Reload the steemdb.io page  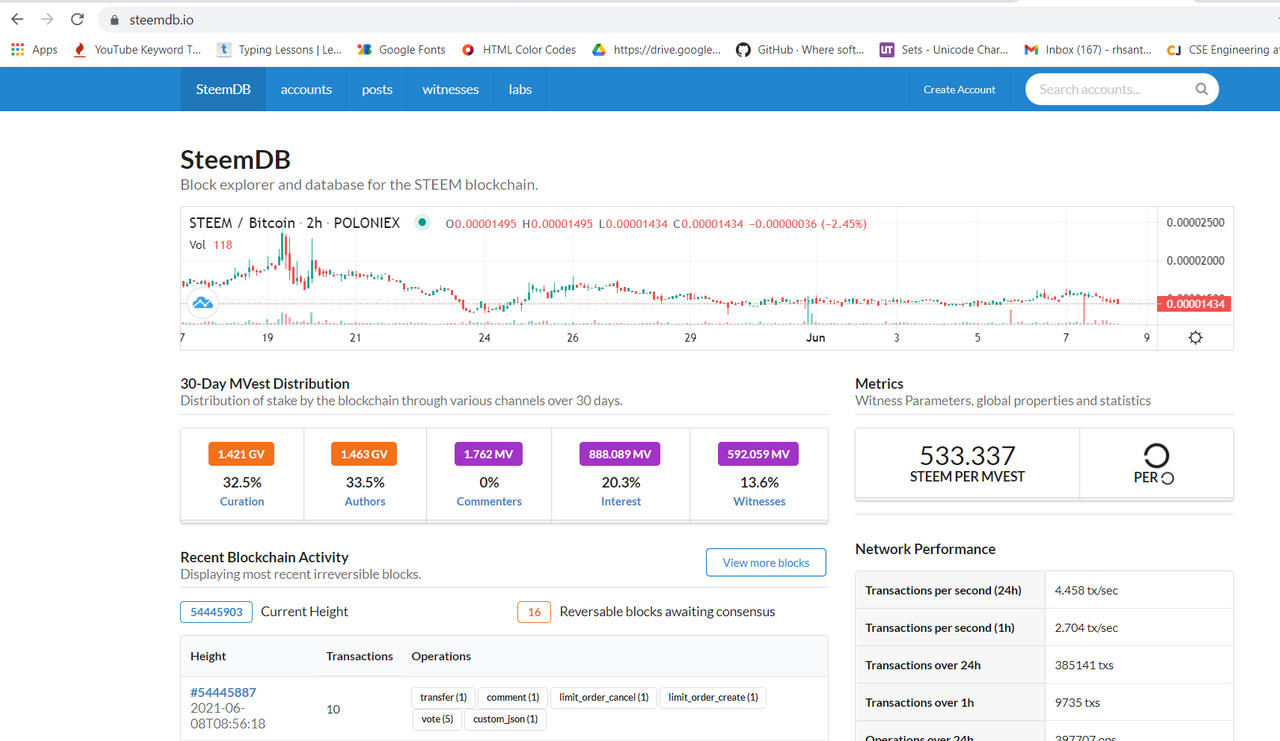78,19
